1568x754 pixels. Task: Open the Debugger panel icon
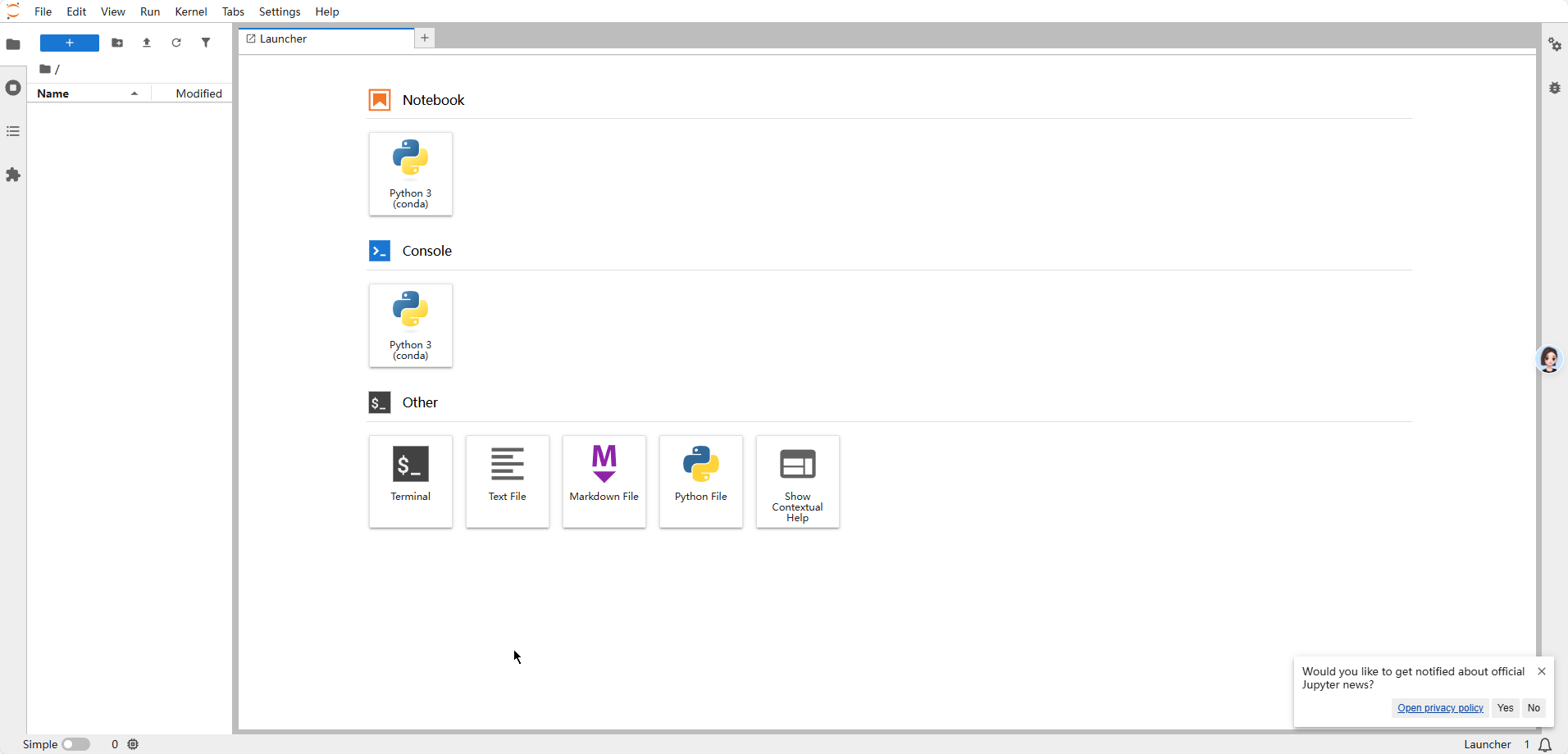click(1554, 88)
